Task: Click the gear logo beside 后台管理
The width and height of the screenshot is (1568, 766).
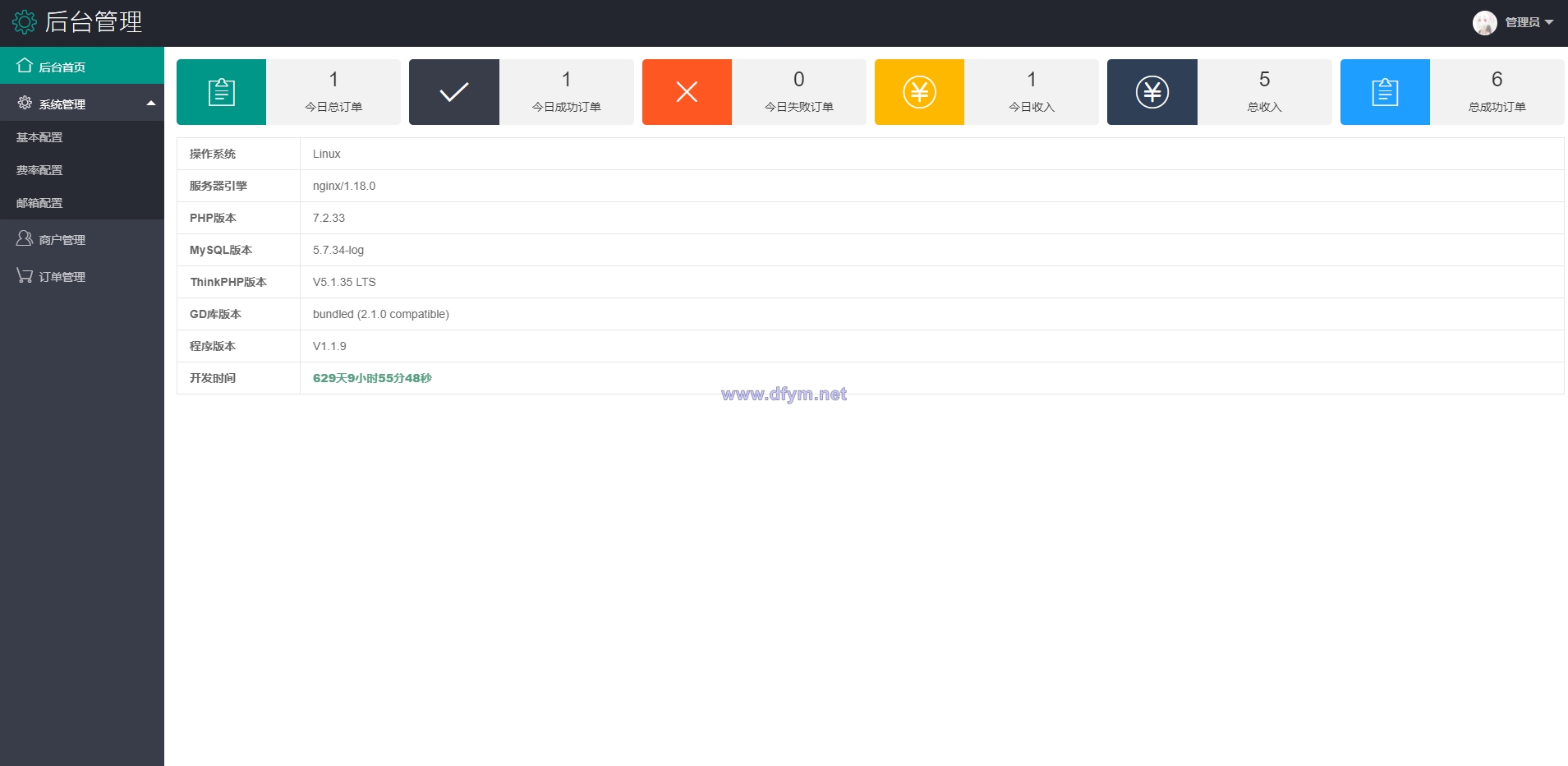Action: pyautogui.click(x=25, y=22)
